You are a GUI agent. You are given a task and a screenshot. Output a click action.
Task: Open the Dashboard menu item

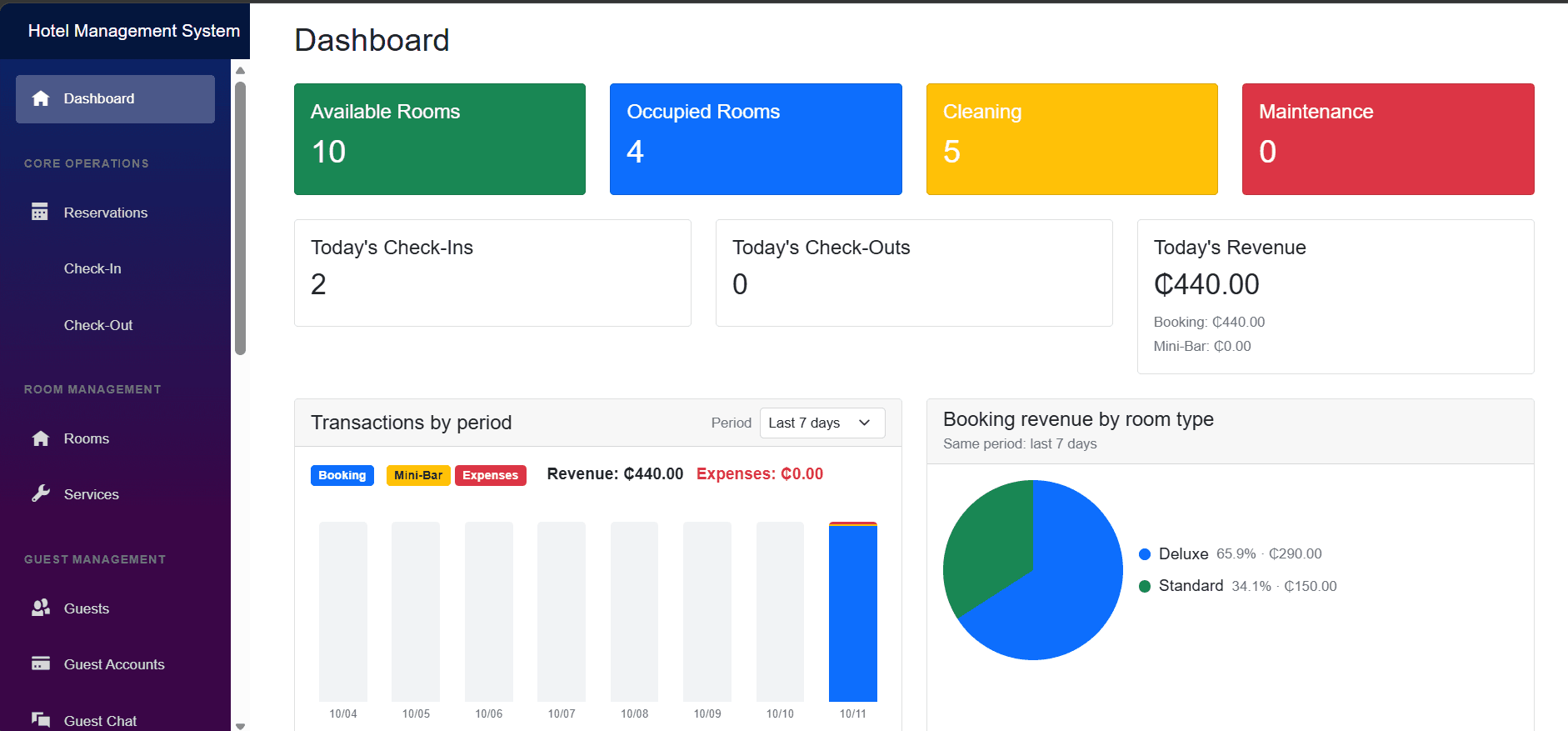[115, 99]
